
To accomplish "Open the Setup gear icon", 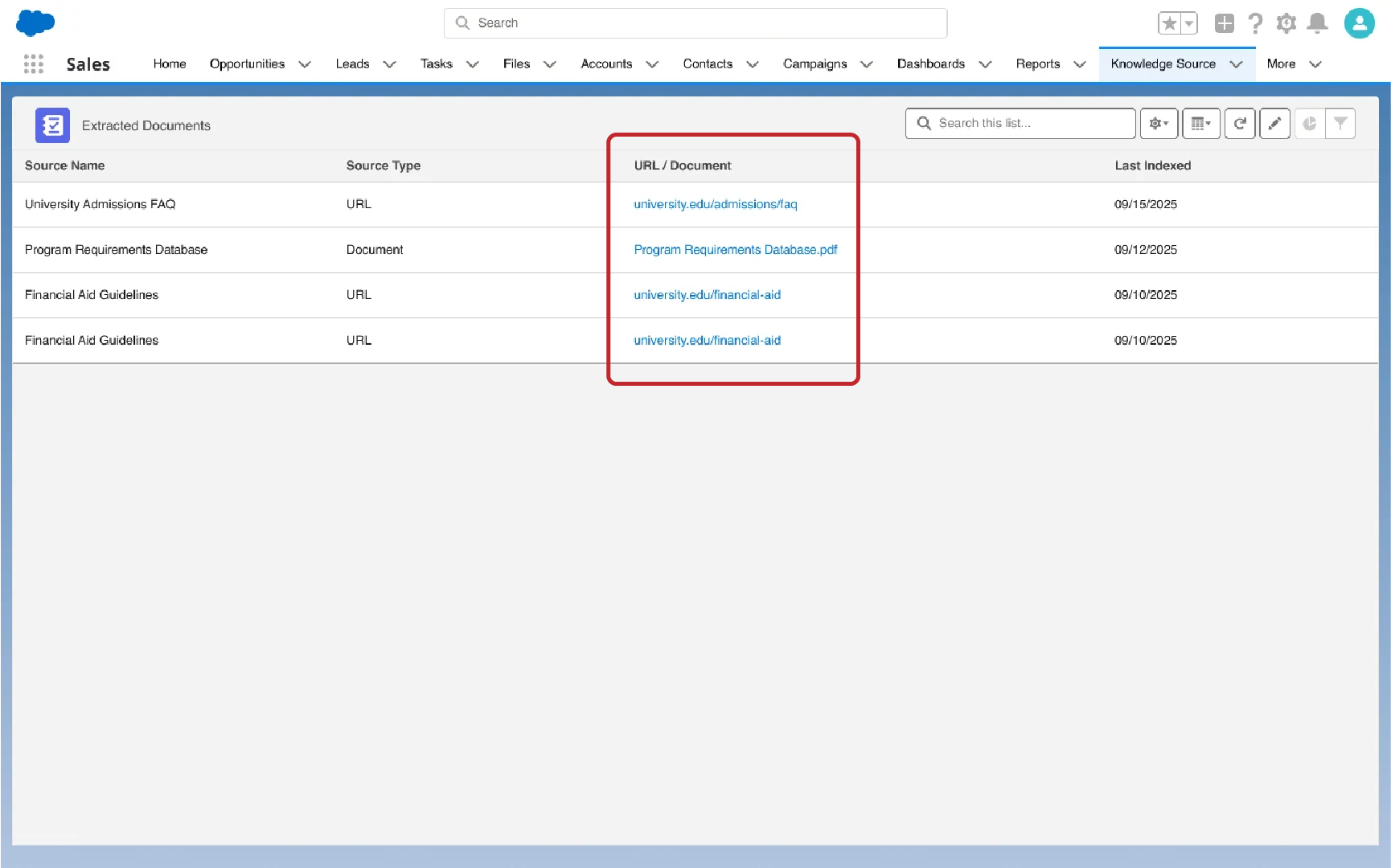I will point(1286,23).
